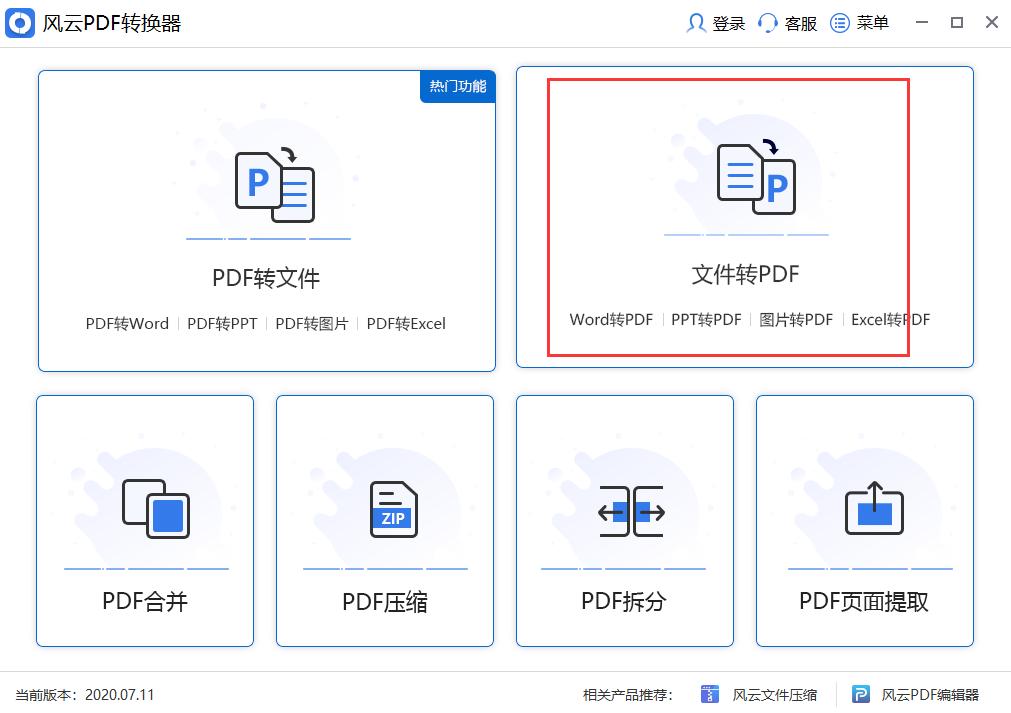Click the 热门功能 badge
The image size is (1011, 713).
pyautogui.click(x=457, y=87)
